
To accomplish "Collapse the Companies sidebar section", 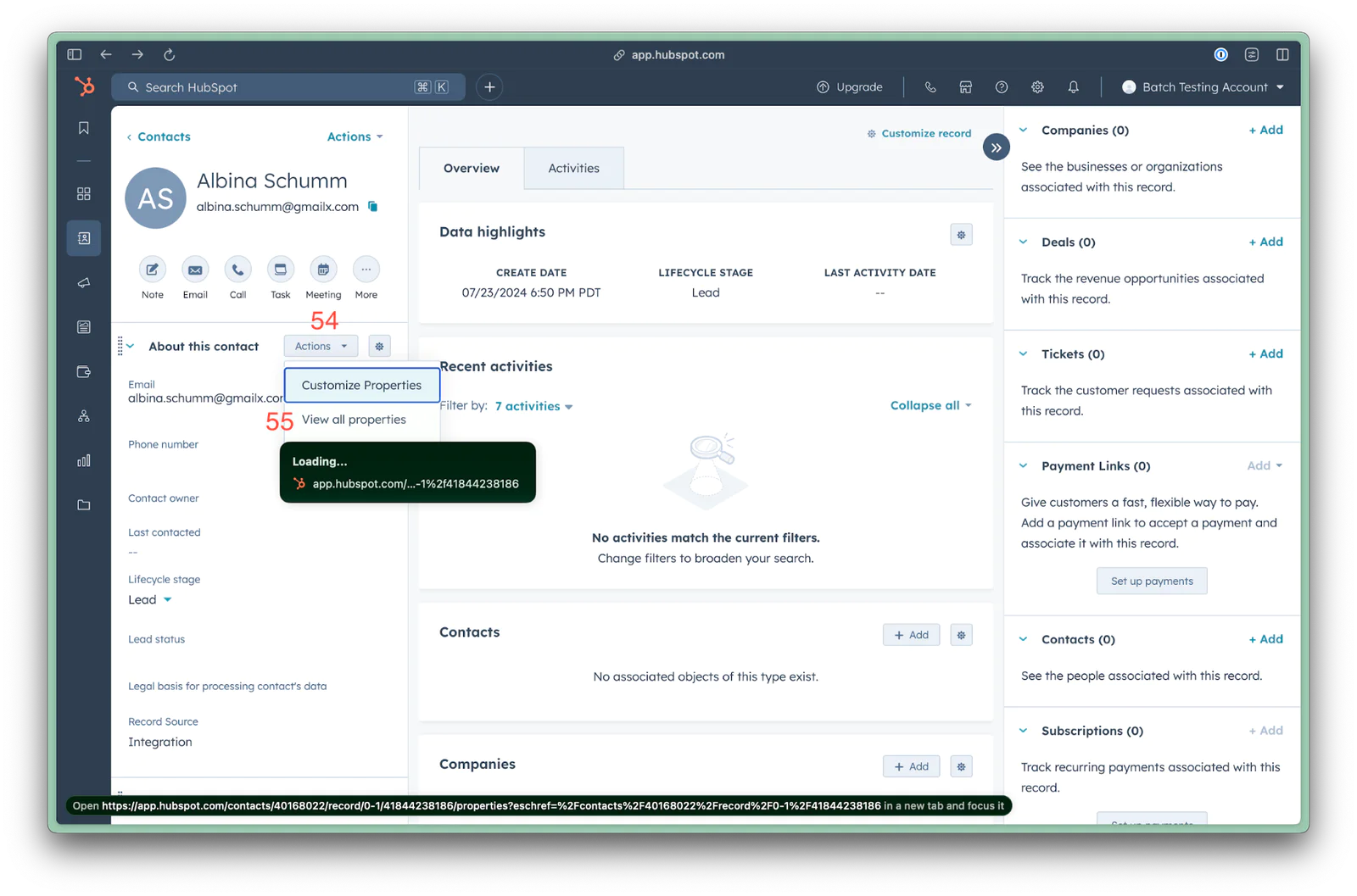I will 1024,131.
